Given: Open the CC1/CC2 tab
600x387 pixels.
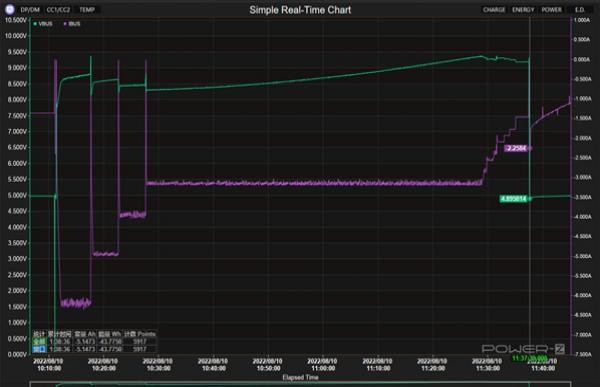Looking at the screenshot, I should click(58, 10).
